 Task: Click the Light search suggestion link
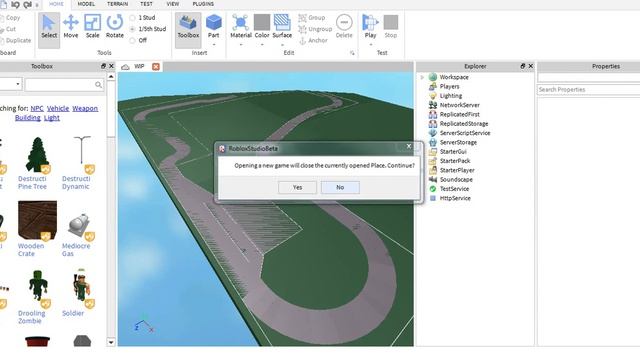click(52, 118)
